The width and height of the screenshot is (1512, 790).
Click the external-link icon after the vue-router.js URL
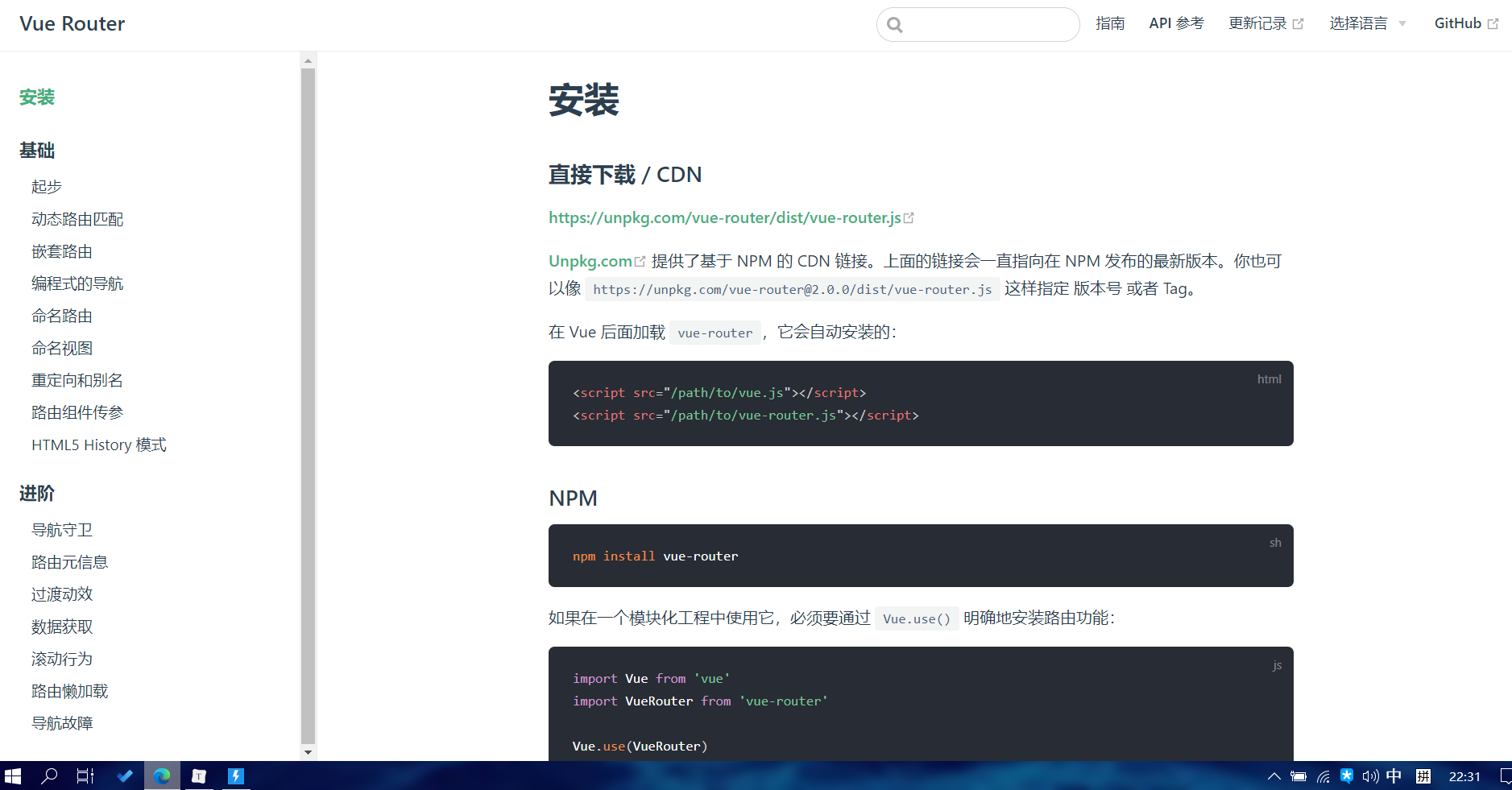(x=909, y=218)
